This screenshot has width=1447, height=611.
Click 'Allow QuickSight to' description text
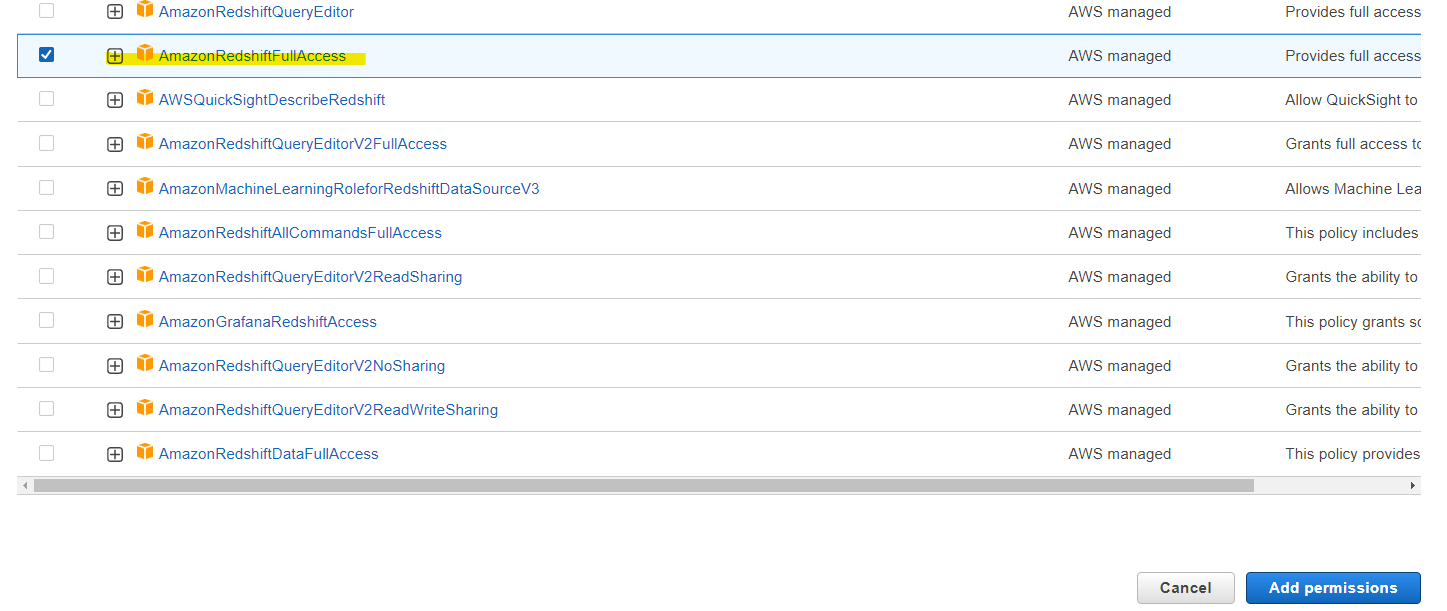1352,100
